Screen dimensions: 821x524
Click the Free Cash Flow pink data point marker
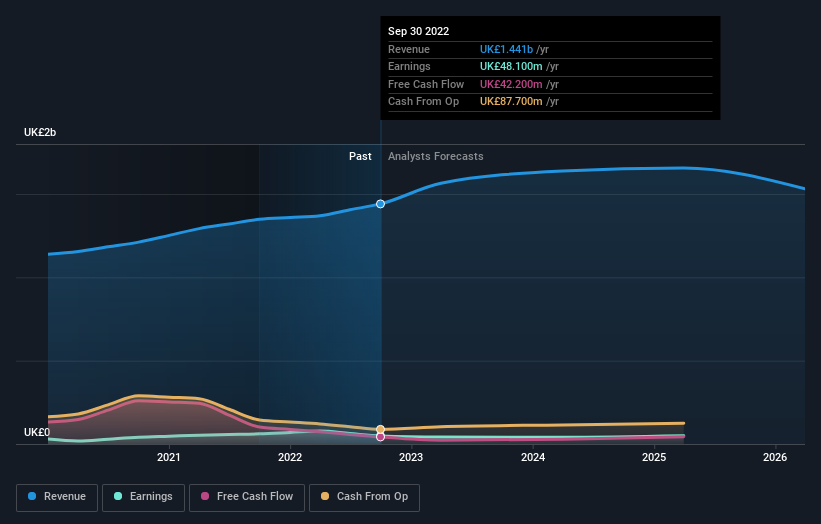(x=381, y=437)
